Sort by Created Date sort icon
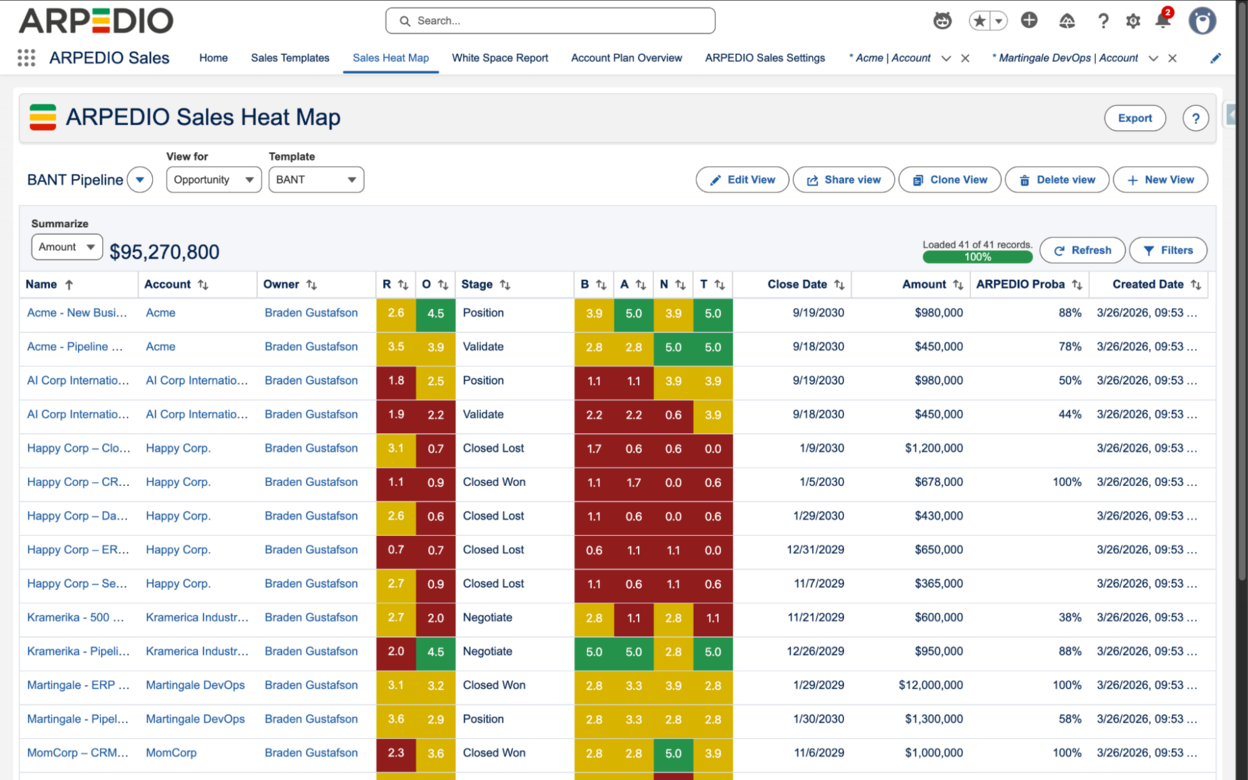This screenshot has height=780, width=1248. click(x=1196, y=285)
